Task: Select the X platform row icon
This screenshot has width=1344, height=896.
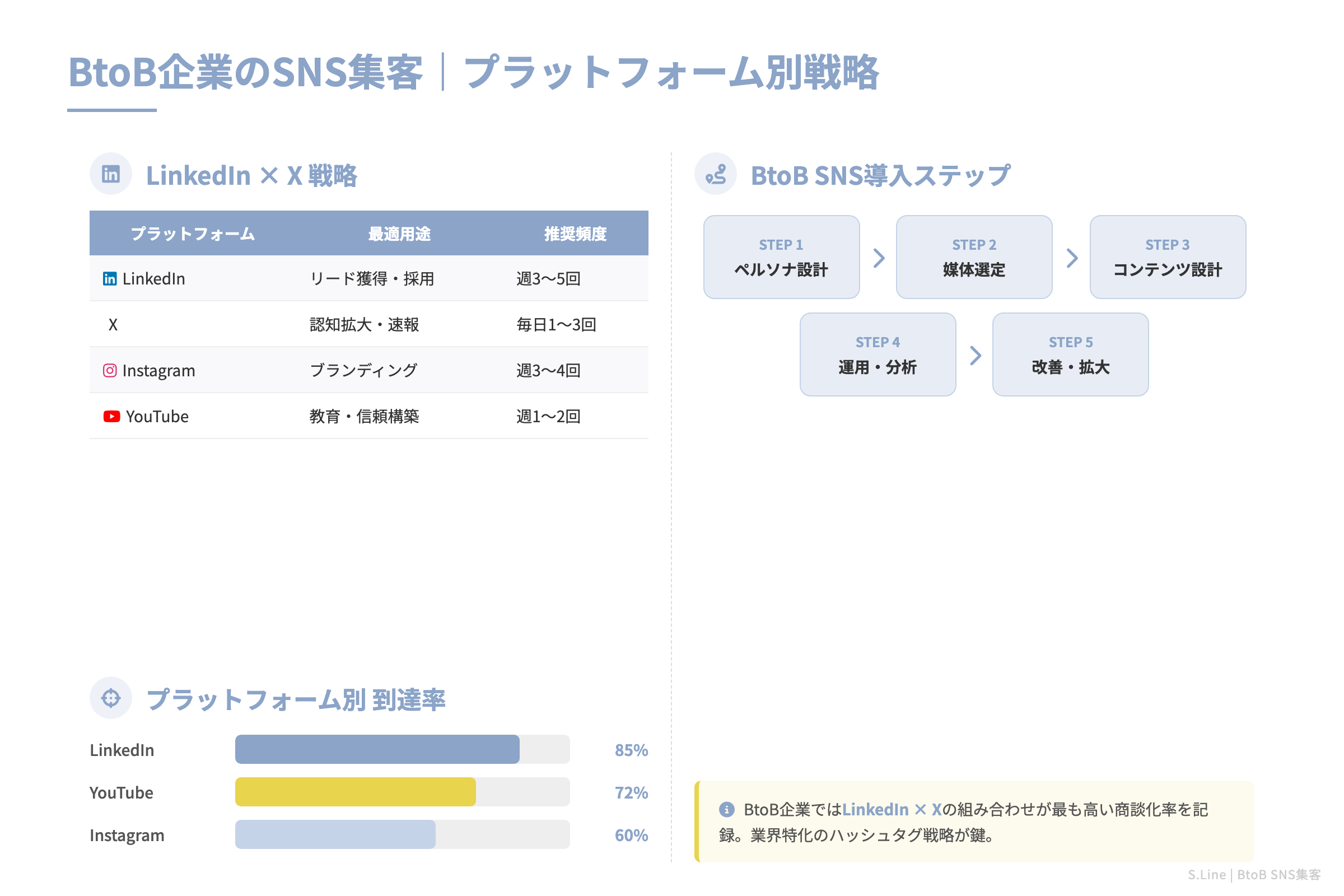Action: point(113,324)
